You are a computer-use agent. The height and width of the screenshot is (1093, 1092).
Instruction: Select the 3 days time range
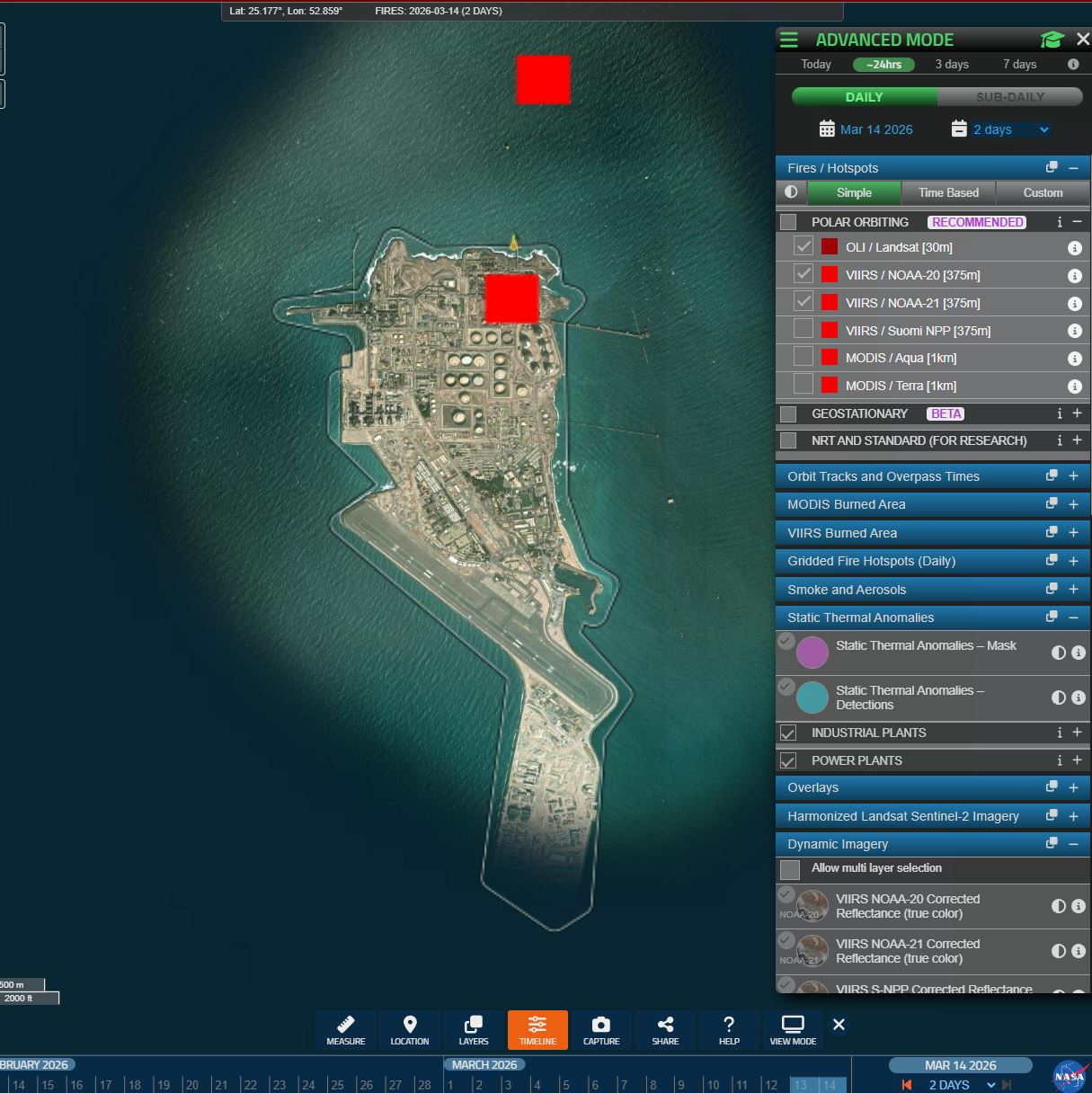coord(952,64)
